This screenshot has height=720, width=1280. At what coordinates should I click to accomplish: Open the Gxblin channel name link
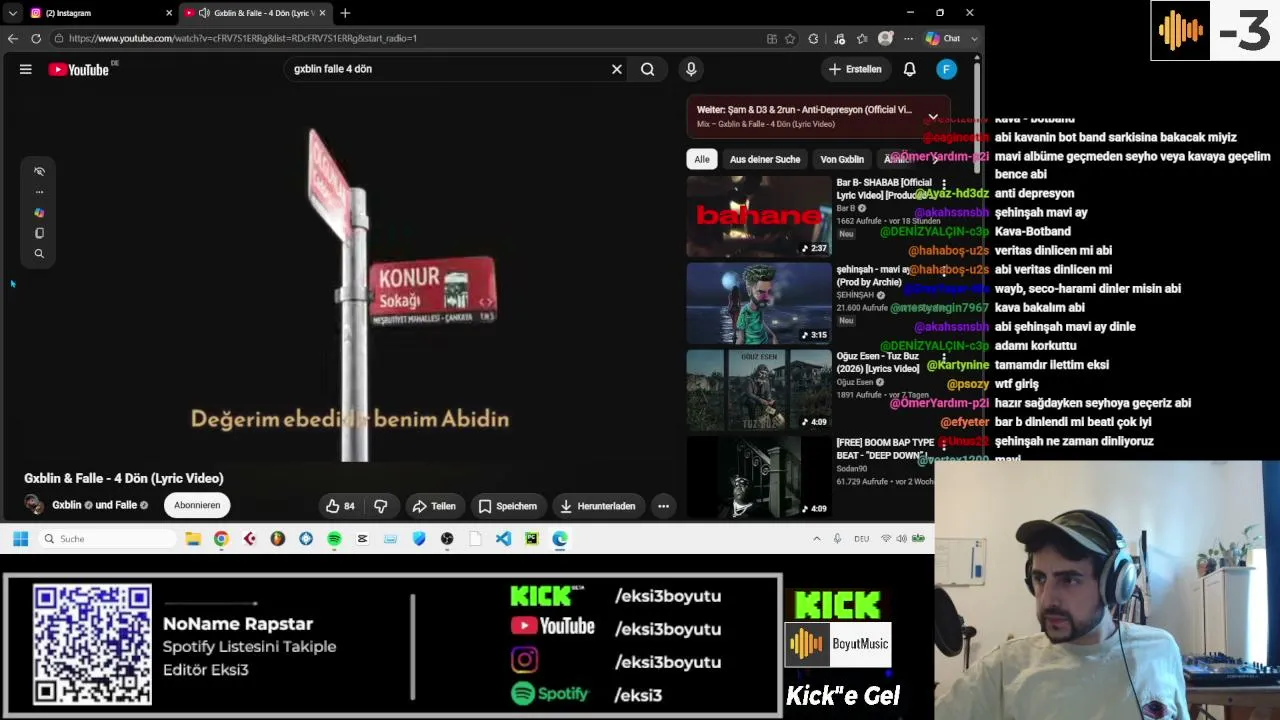pyautogui.click(x=67, y=505)
